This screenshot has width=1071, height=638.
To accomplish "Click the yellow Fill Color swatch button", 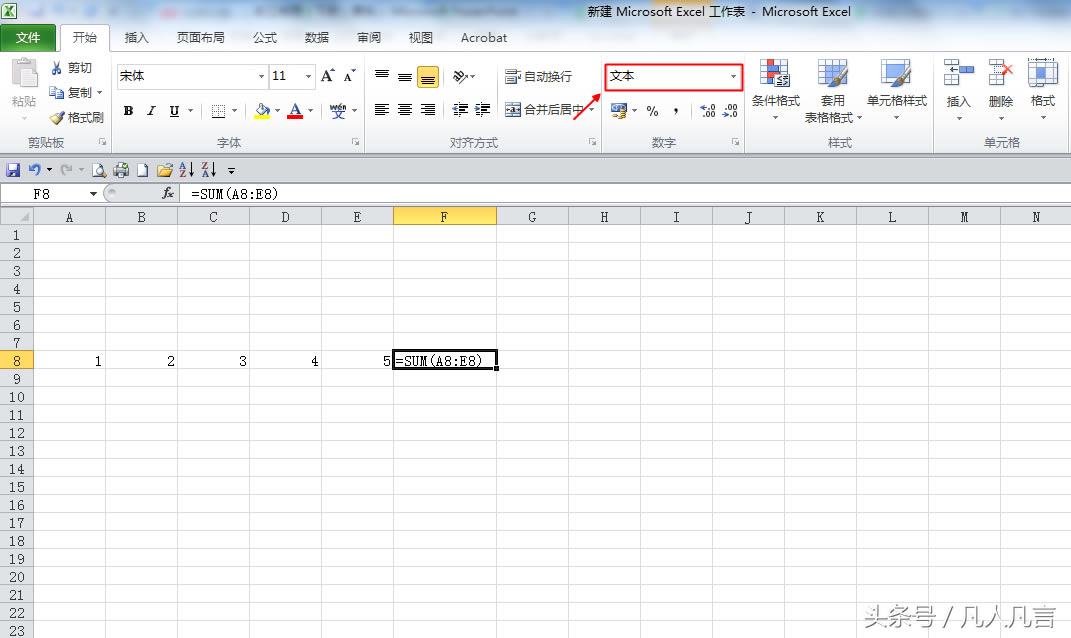I will (262, 111).
